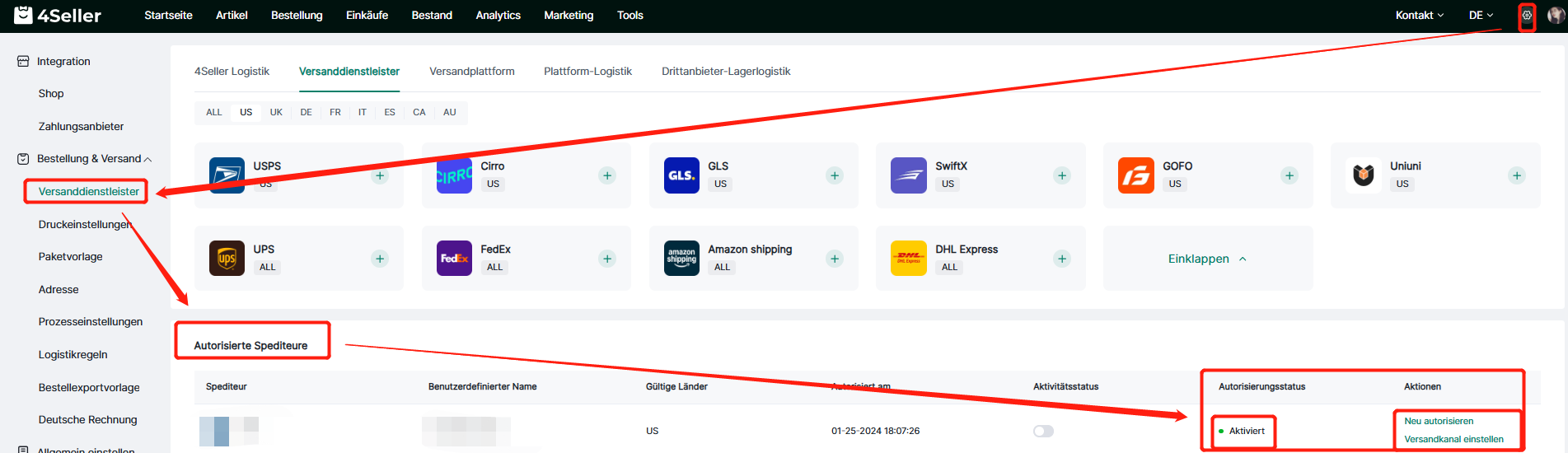
Task: Add Amazon shipping with plus icon
Action: pos(835,259)
